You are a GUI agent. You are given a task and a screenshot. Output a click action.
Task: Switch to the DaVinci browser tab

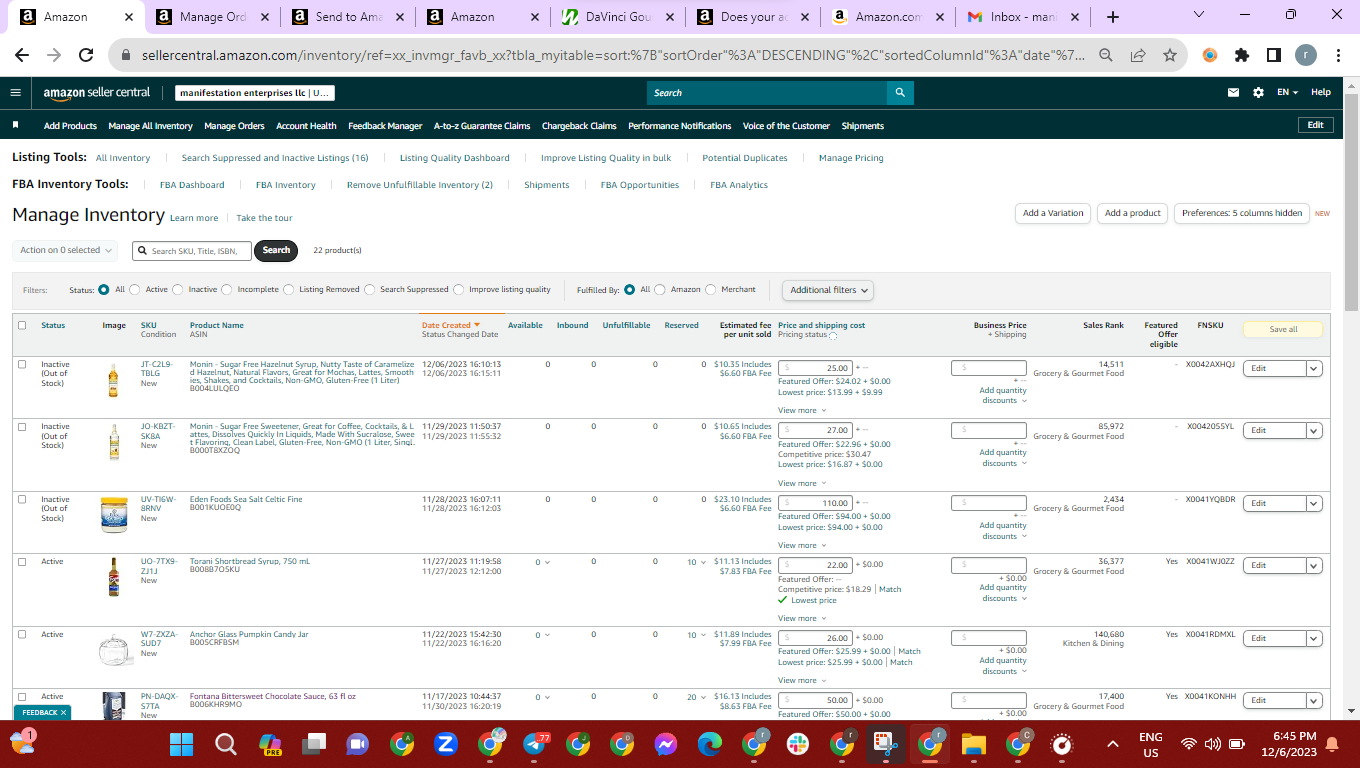(x=618, y=17)
